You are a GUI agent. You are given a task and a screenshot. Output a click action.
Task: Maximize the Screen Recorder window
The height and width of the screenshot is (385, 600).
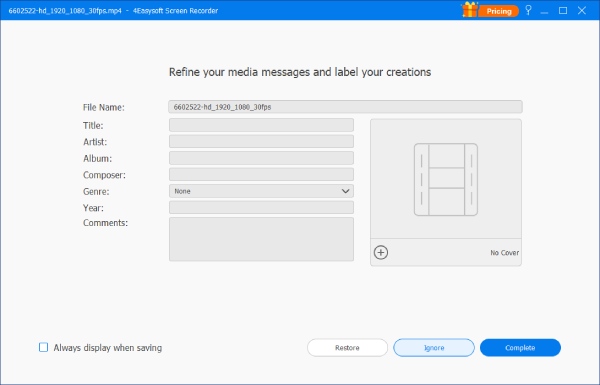(x=563, y=11)
